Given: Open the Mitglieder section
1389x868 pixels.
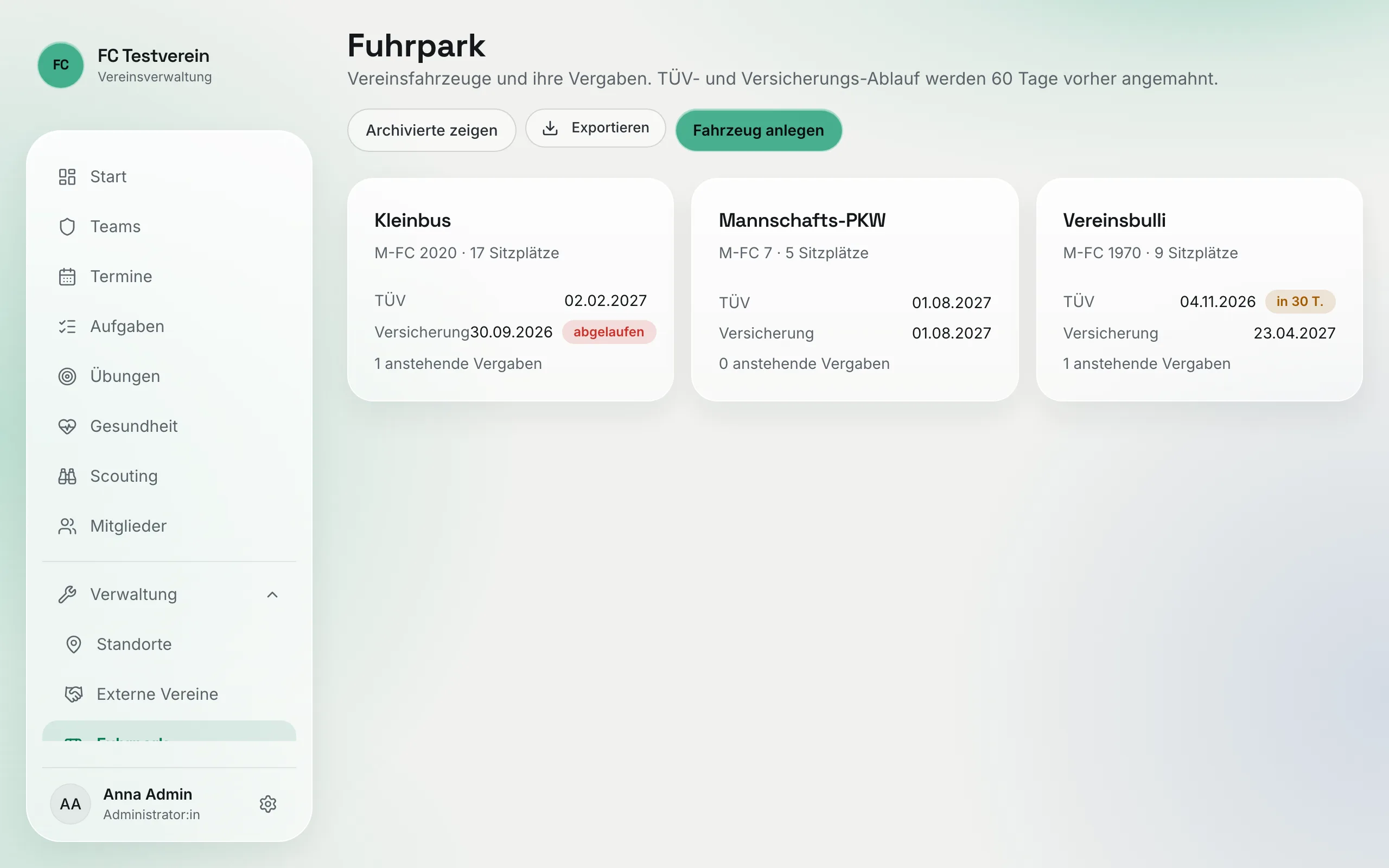Looking at the screenshot, I should (169, 526).
